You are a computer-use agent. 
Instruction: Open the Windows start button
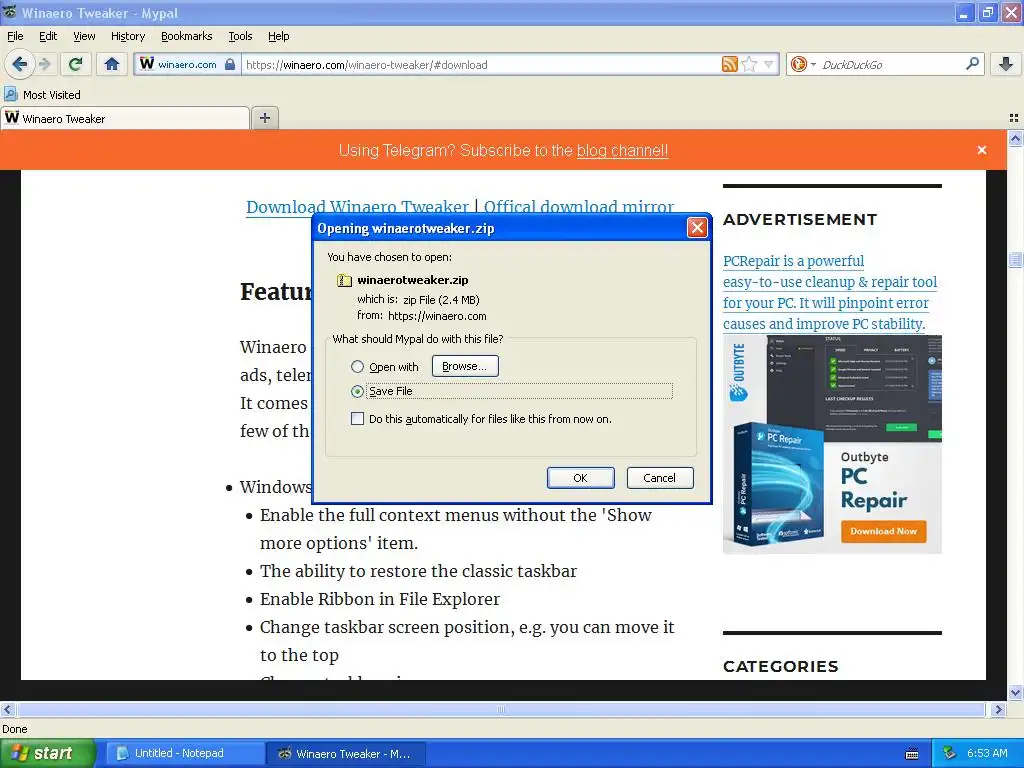[x=48, y=753]
